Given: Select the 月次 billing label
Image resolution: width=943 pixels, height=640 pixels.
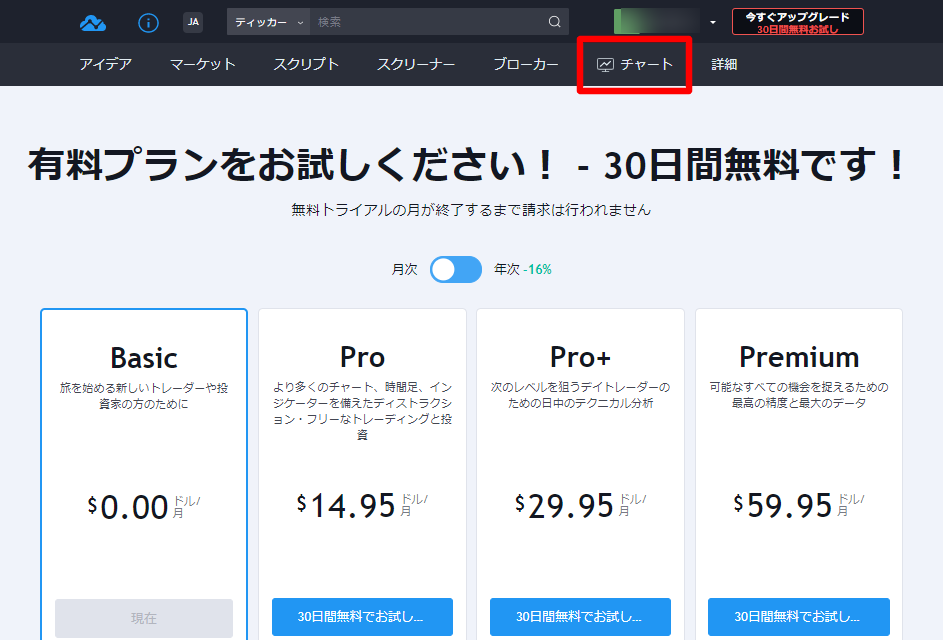Looking at the screenshot, I should click(404, 269).
